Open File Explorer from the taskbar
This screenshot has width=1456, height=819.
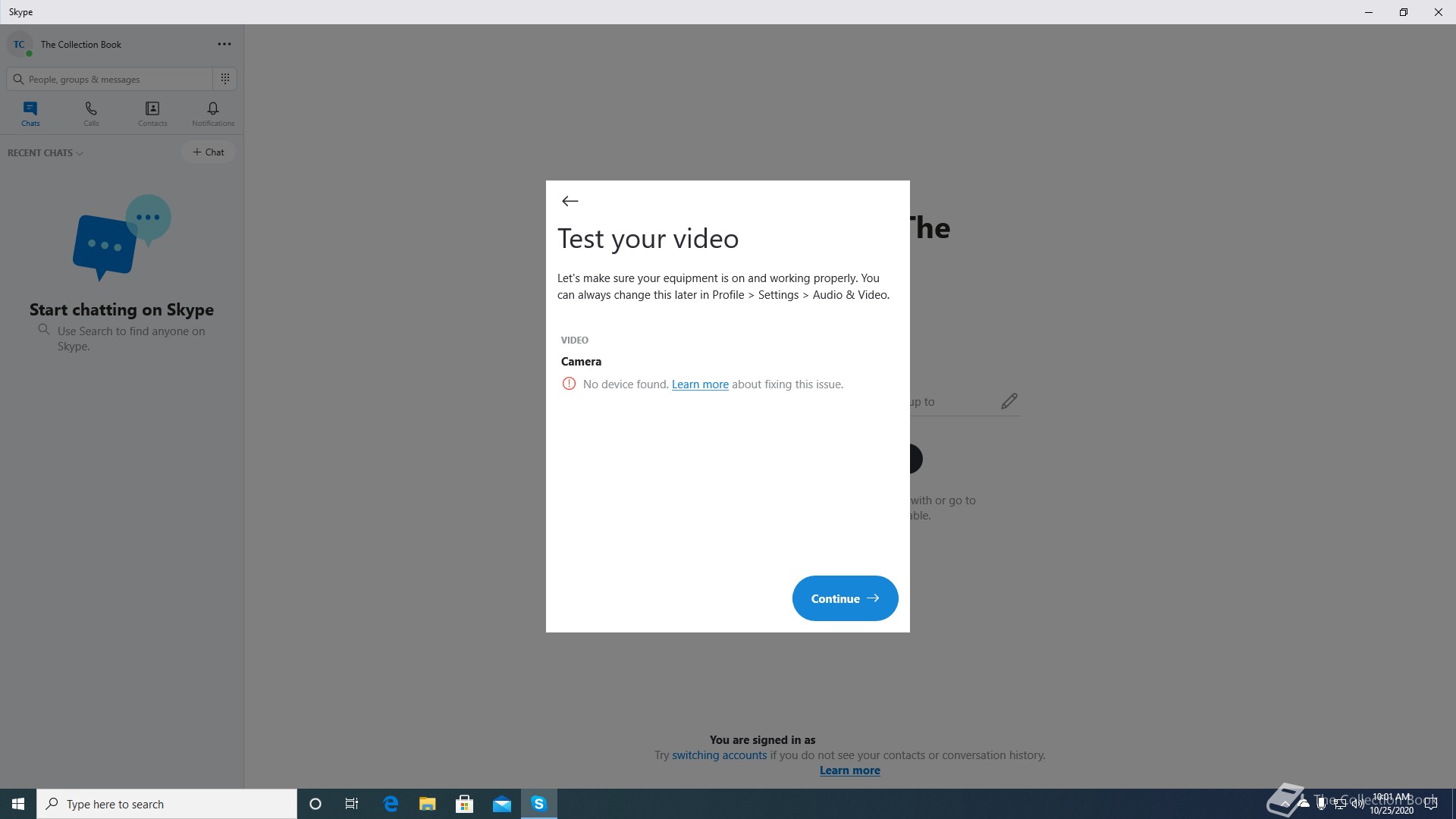click(428, 804)
